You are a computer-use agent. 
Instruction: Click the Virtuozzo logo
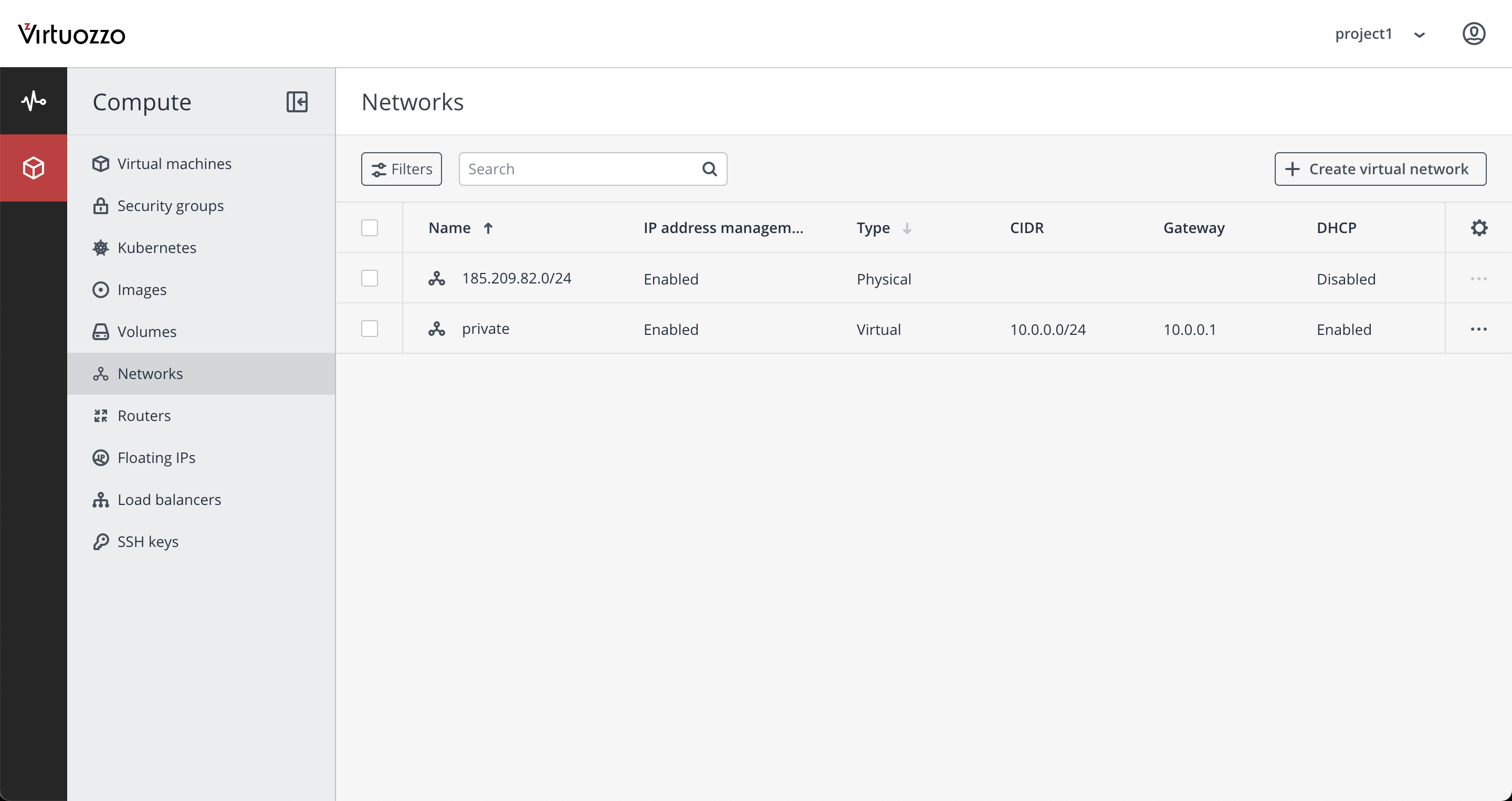[71, 34]
